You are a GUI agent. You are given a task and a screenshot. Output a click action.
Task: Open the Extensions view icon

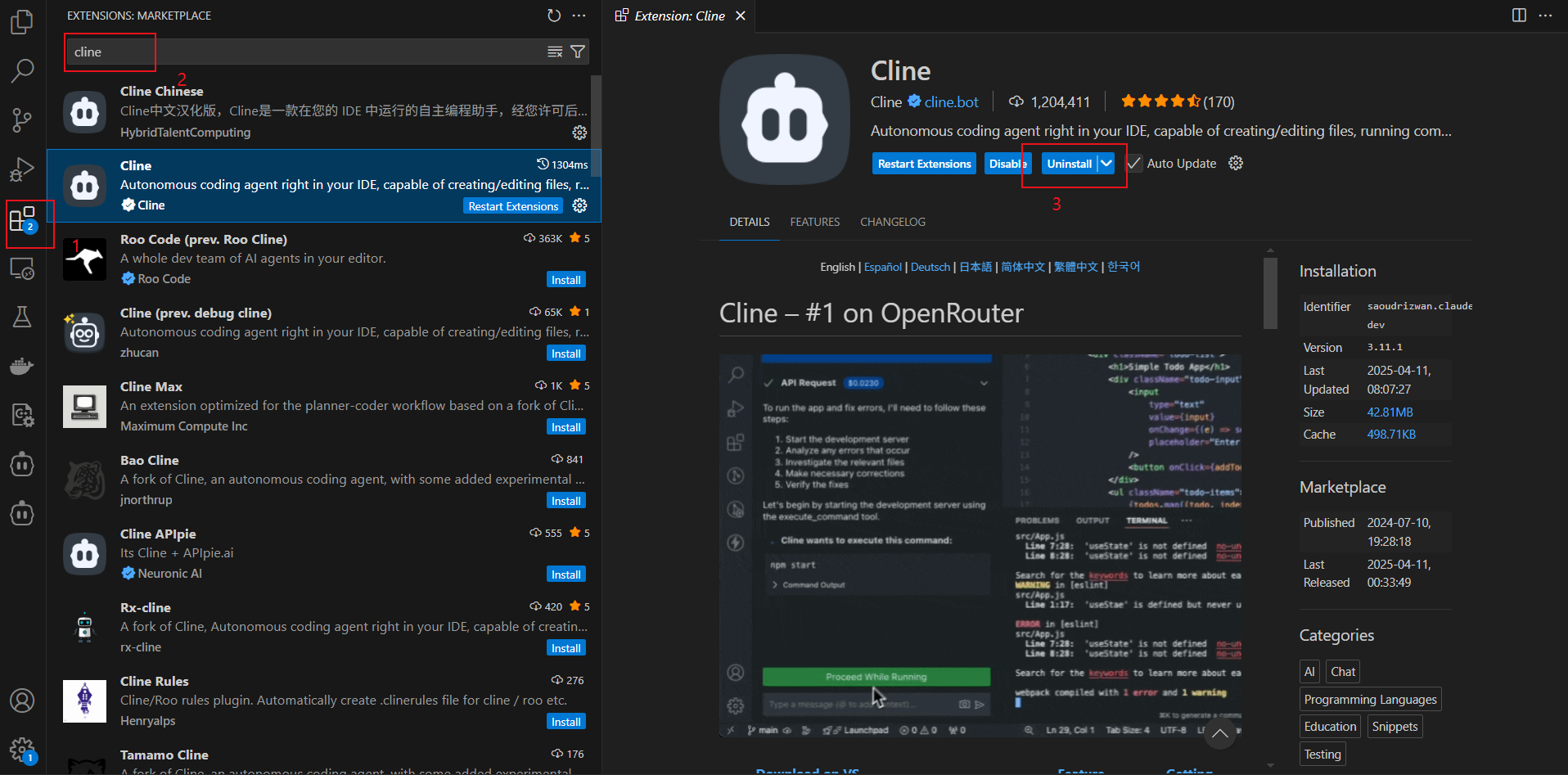point(22,219)
